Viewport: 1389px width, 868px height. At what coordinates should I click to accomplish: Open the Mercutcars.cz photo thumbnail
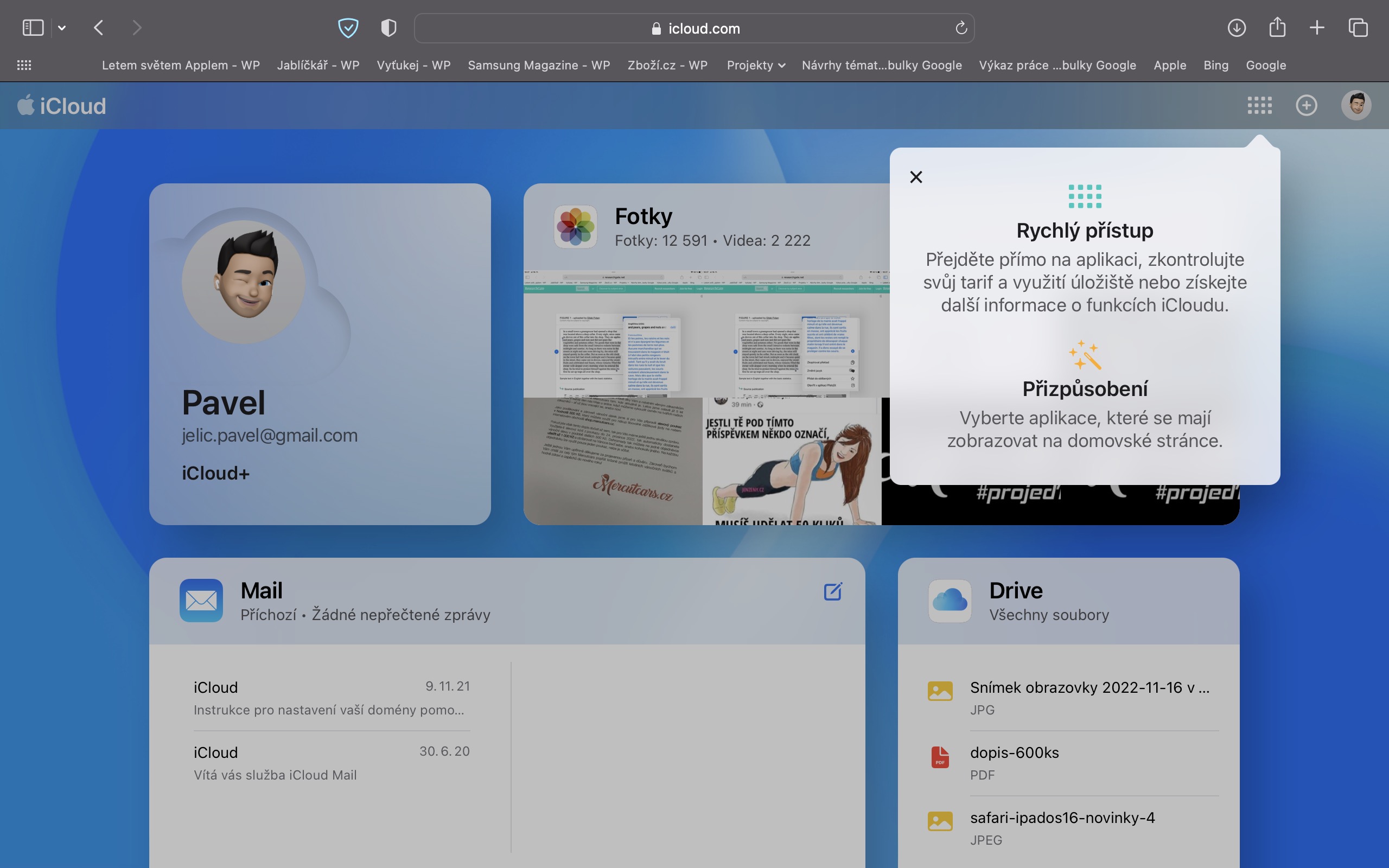pos(613,461)
